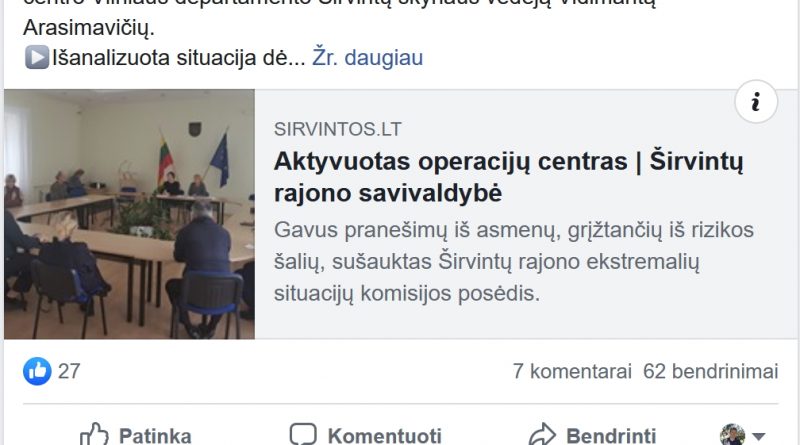The width and height of the screenshot is (800, 445).
Task: Open the meeting room preview photo
Action: coord(130,214)
